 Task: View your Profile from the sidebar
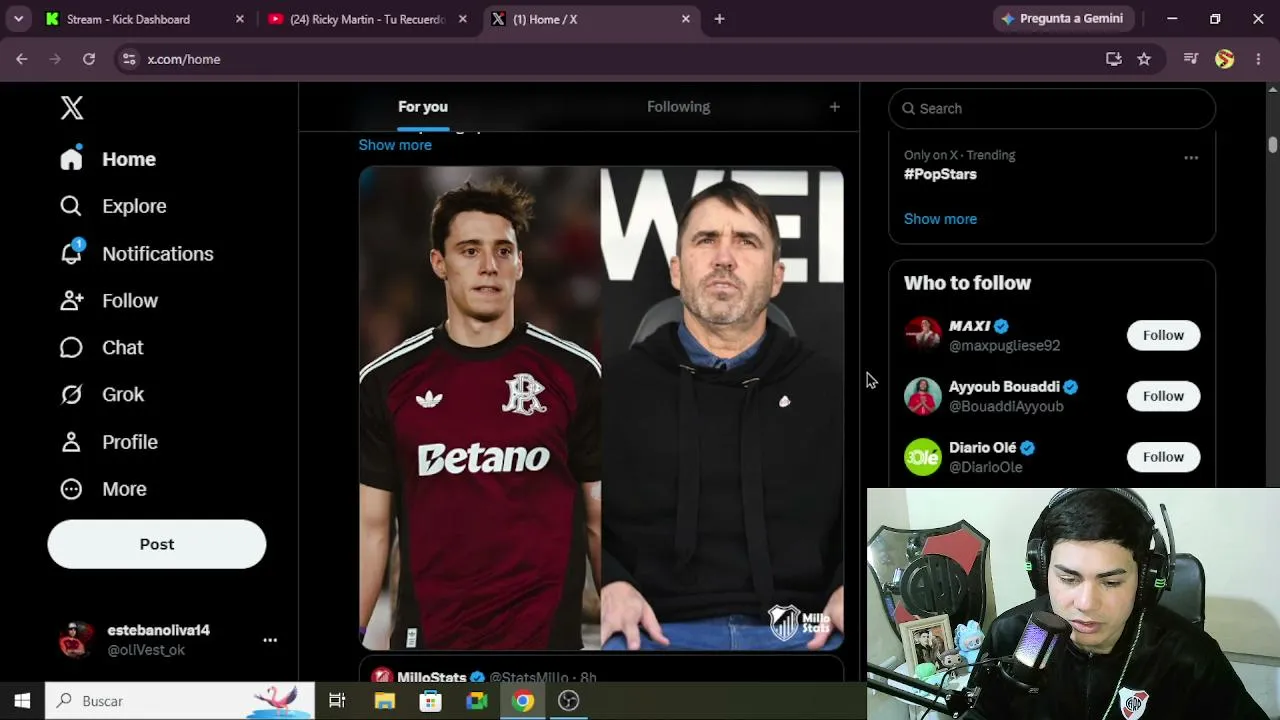click(x=108, y=442)
